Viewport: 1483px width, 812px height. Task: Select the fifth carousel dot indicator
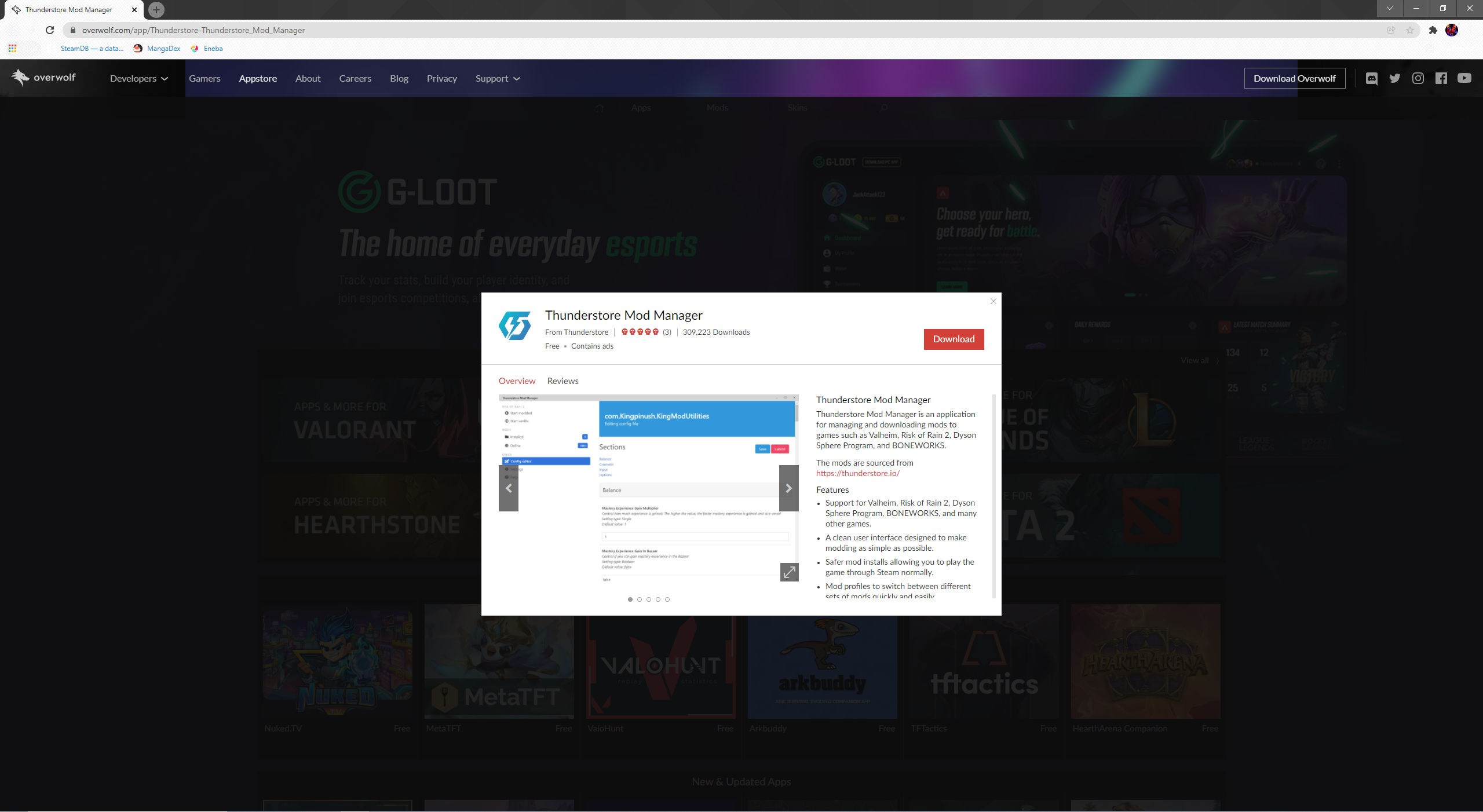click(667, 599)
